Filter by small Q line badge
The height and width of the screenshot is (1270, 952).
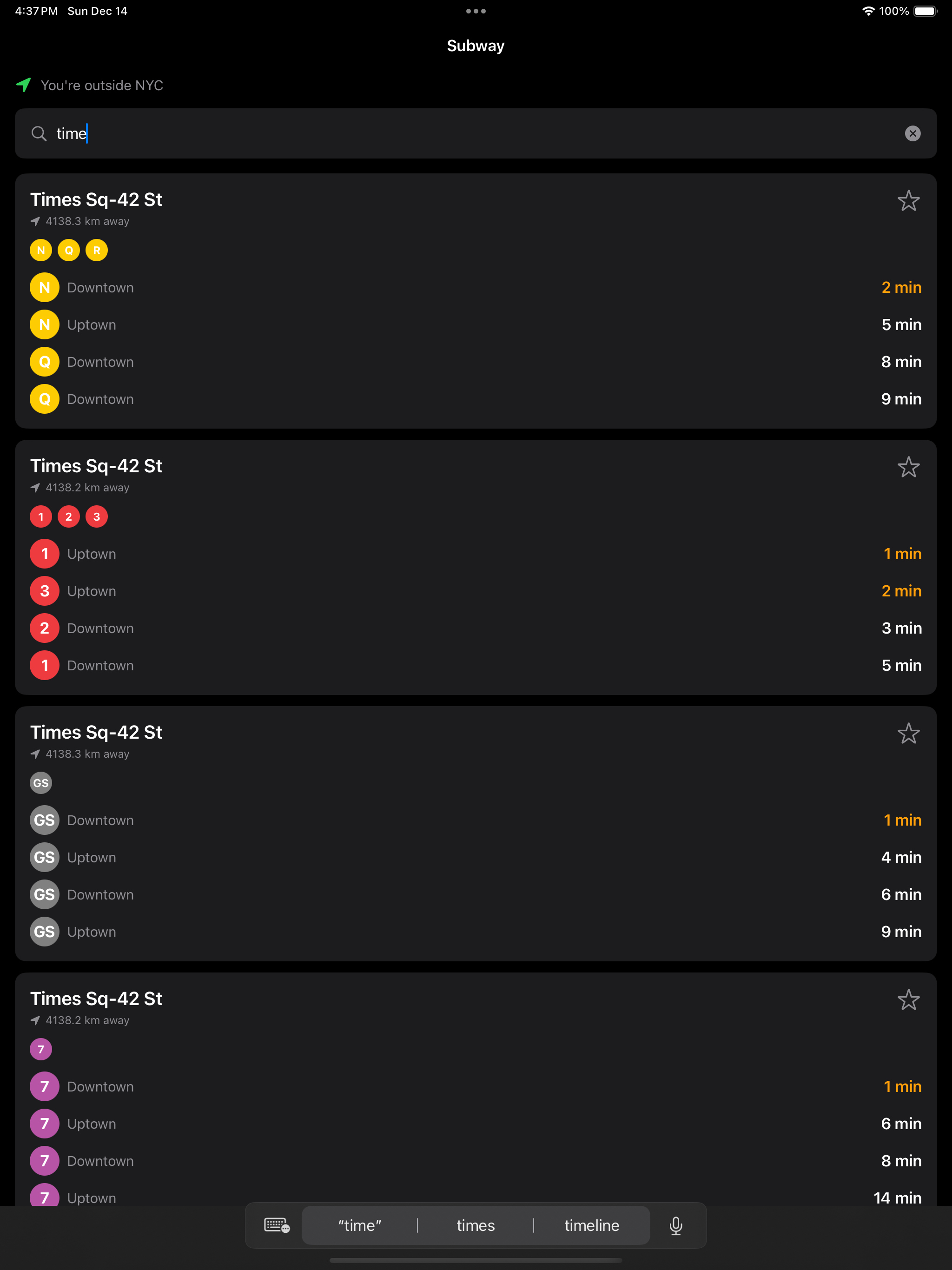click(x=69, y=250)
